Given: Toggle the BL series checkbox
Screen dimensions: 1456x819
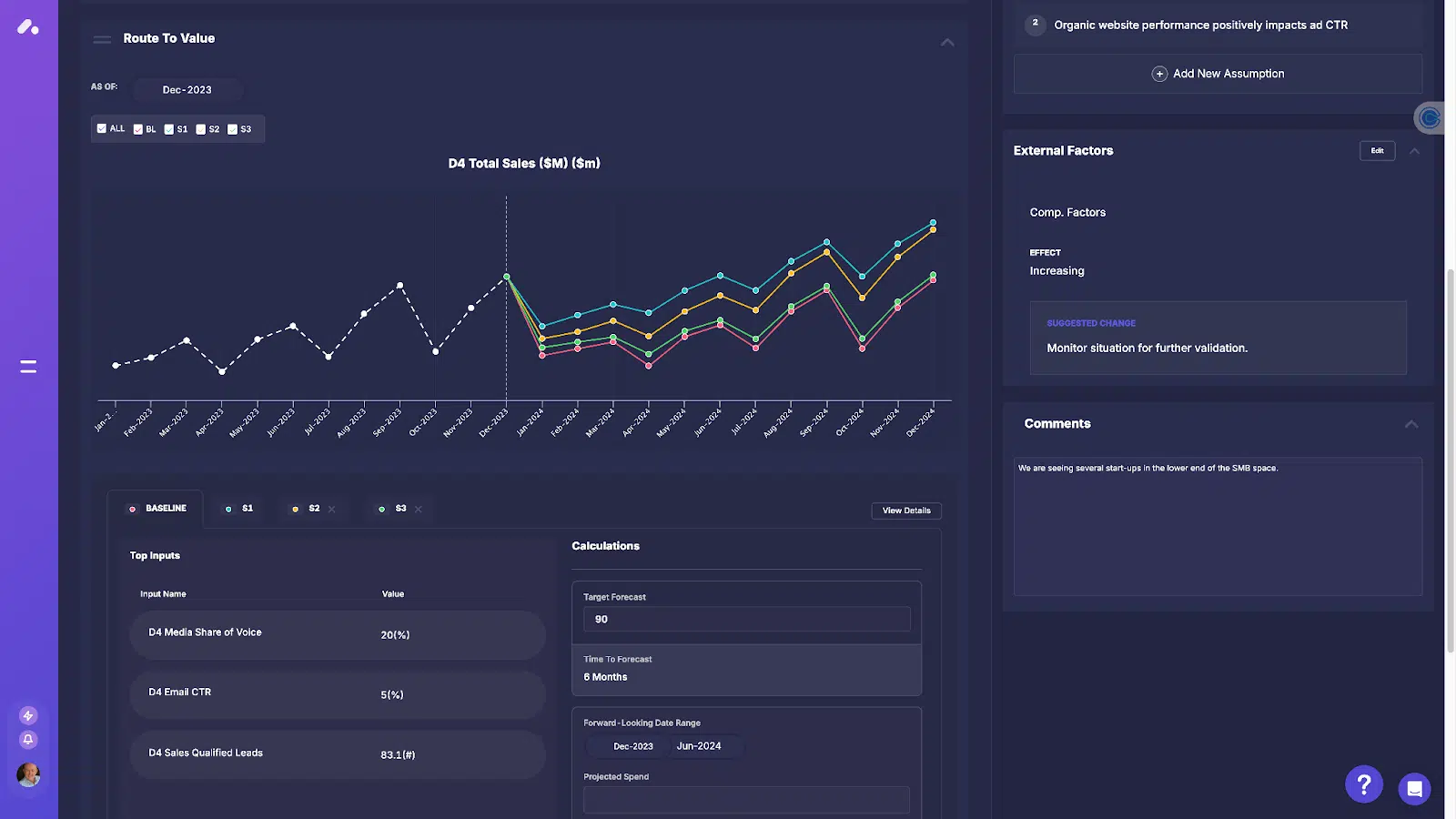Looking at the screenshot, I should 138,129.
